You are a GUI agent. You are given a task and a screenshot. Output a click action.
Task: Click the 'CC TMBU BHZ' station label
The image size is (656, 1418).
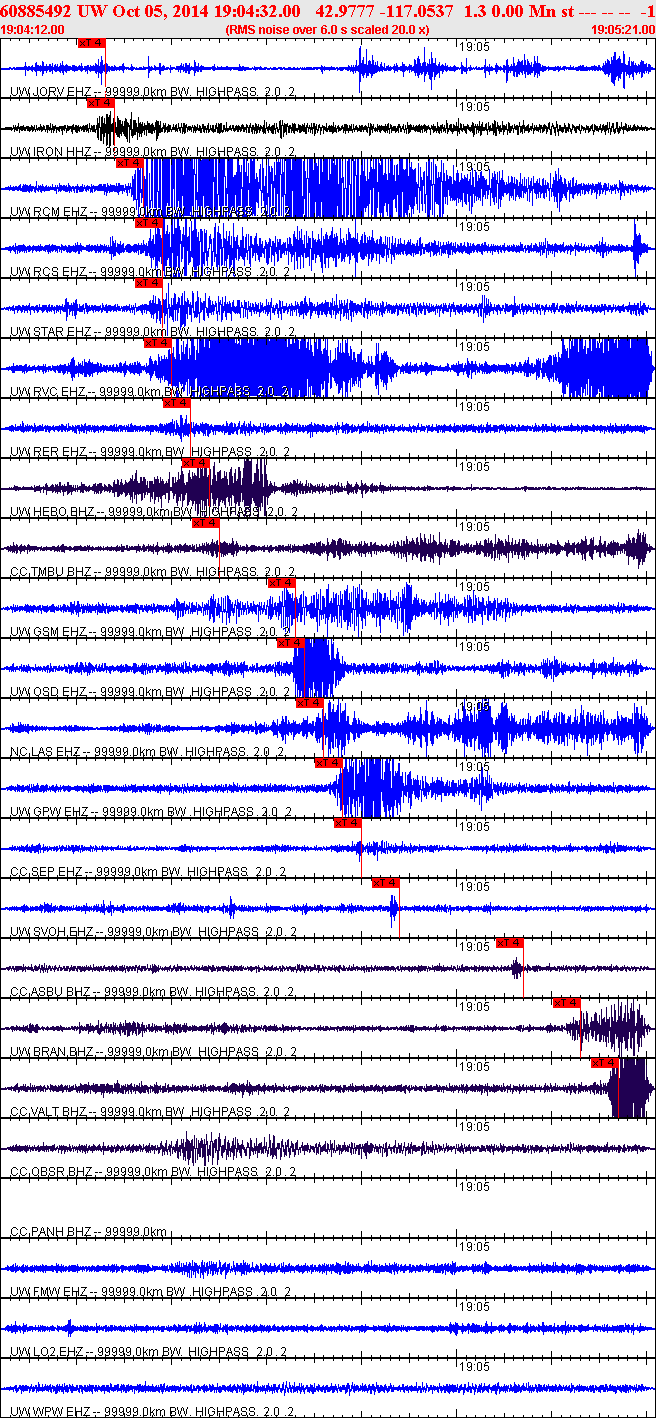[x=51, y=572]
